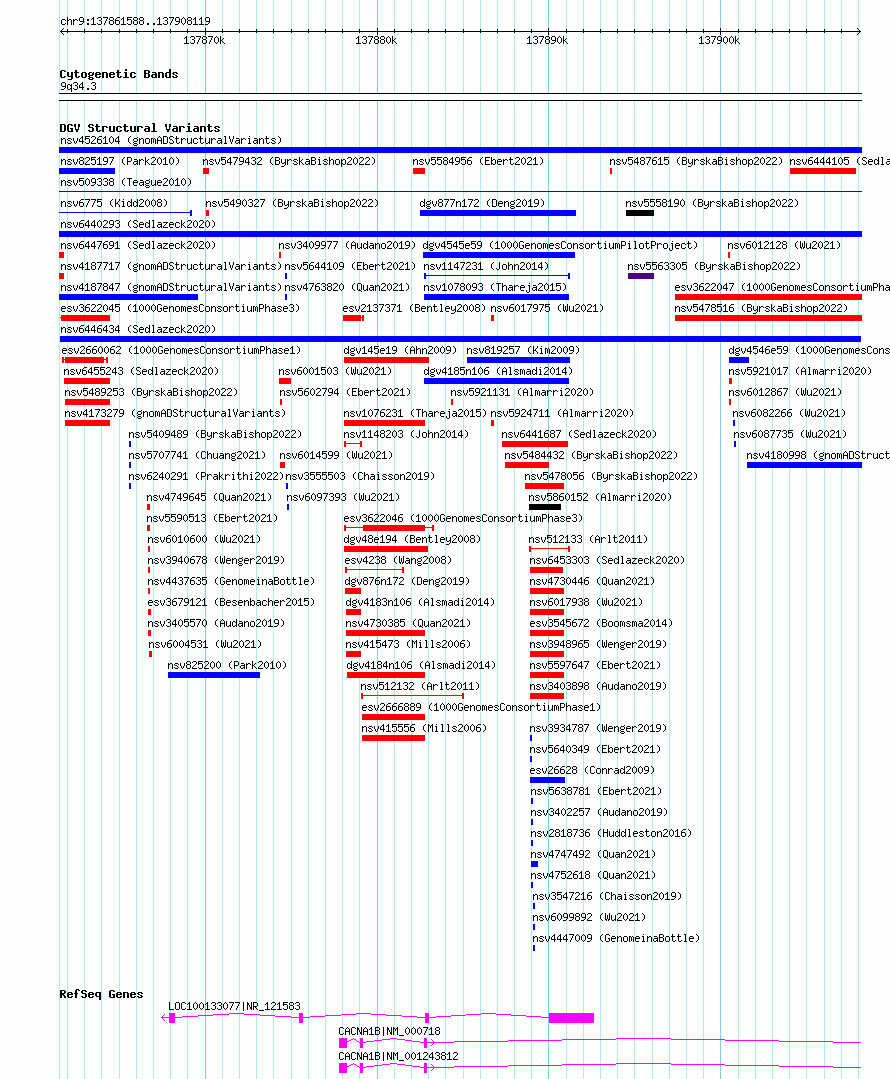Click the 137900k ruler position

coord(719,40)
